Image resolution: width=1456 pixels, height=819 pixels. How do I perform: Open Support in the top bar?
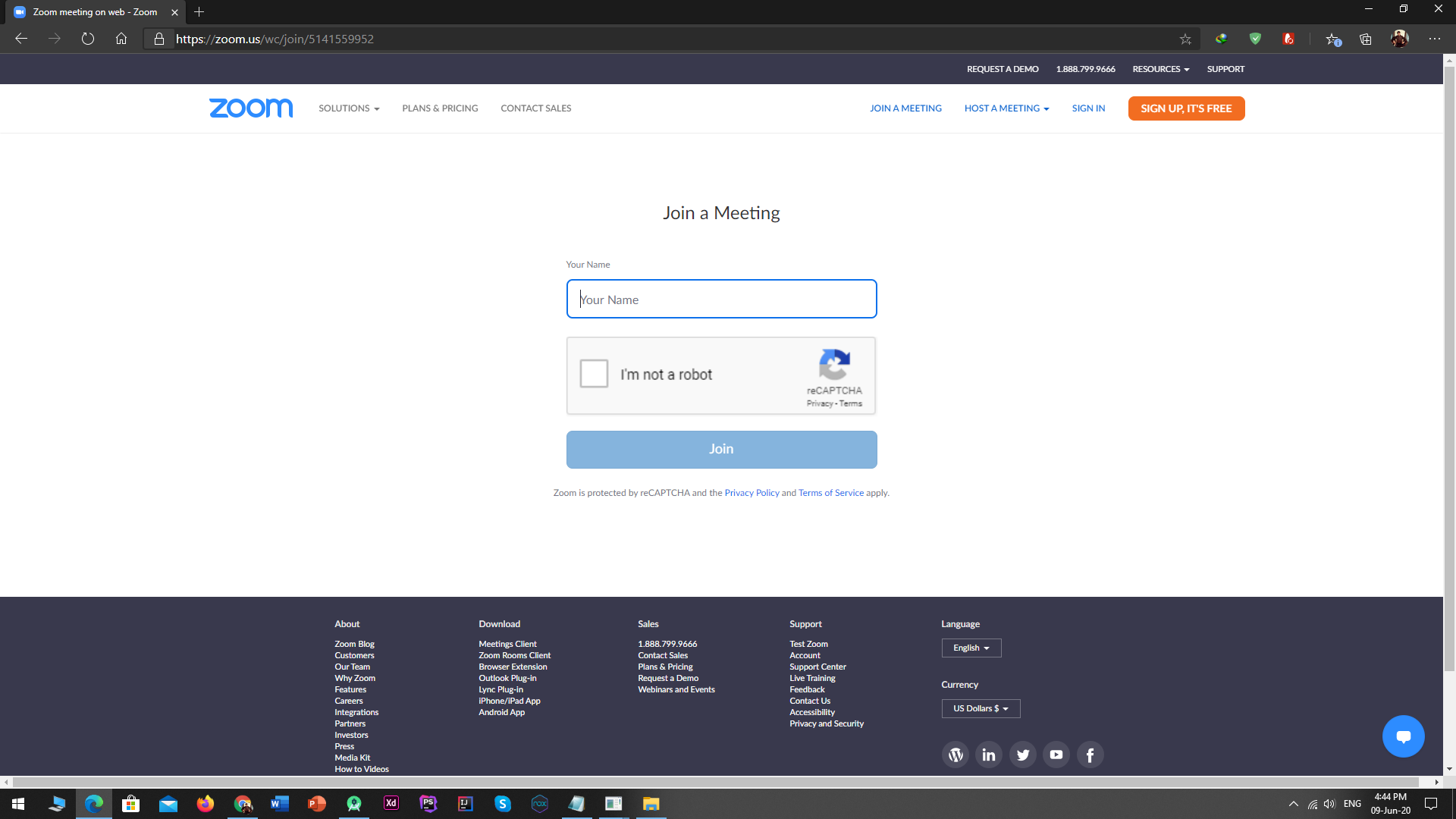pos(1225,69)
